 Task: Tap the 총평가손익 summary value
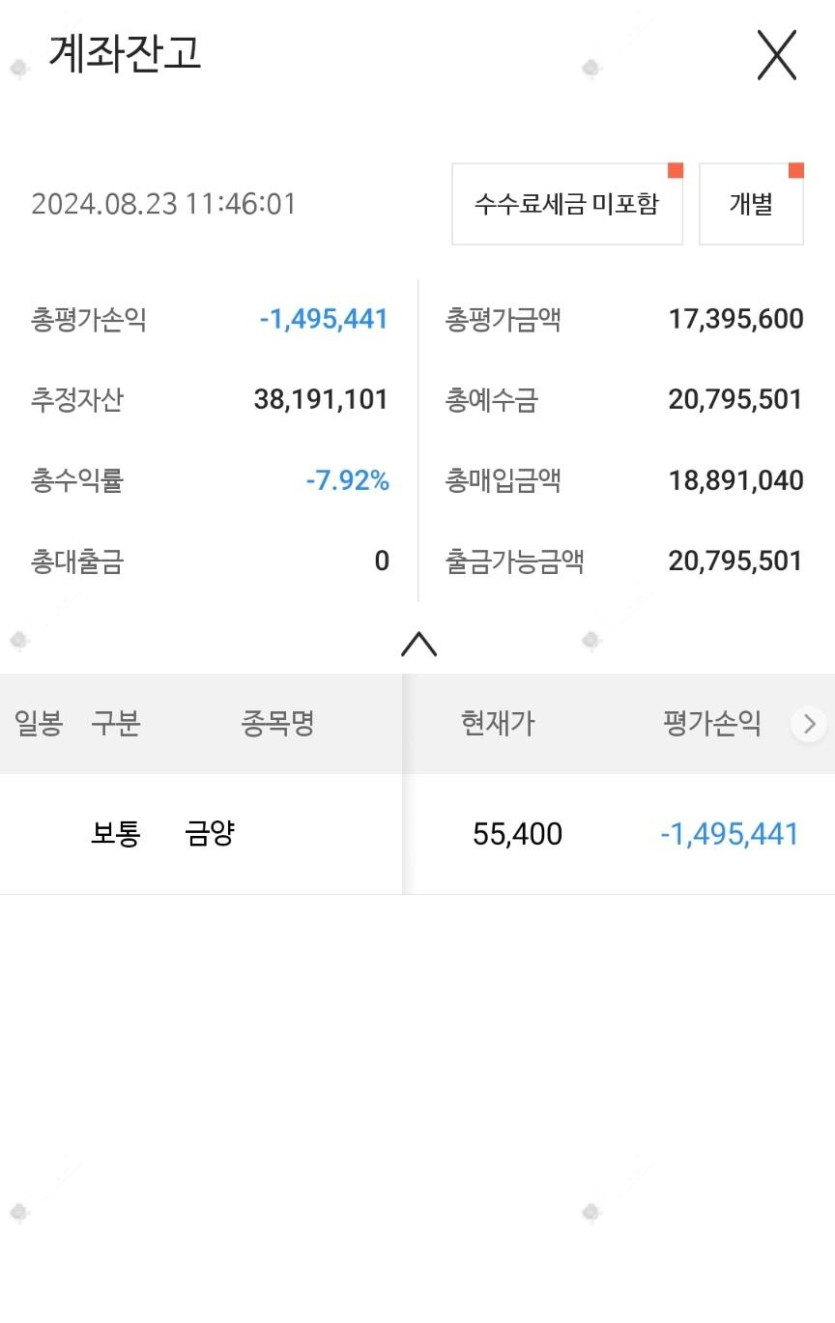tap(323, 320)
